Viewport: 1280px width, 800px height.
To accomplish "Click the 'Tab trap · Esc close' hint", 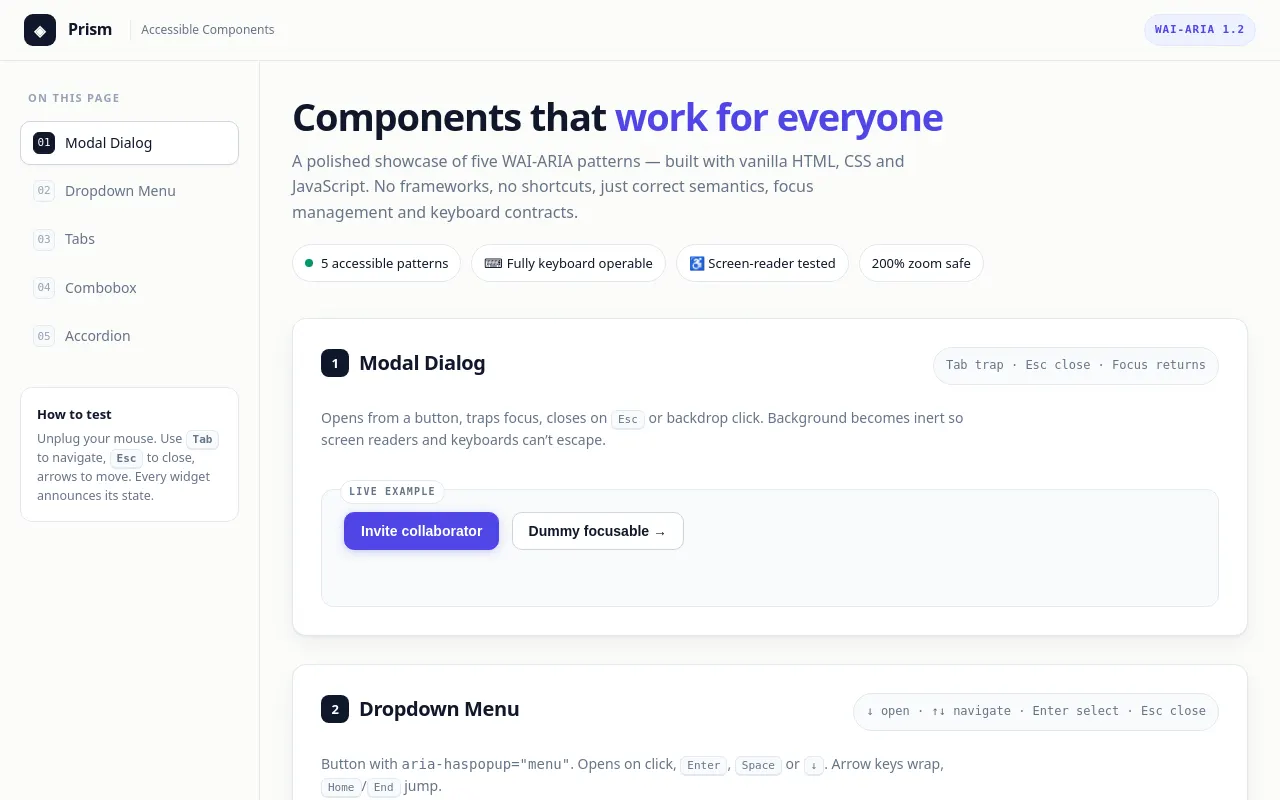I will point(1076,365).
